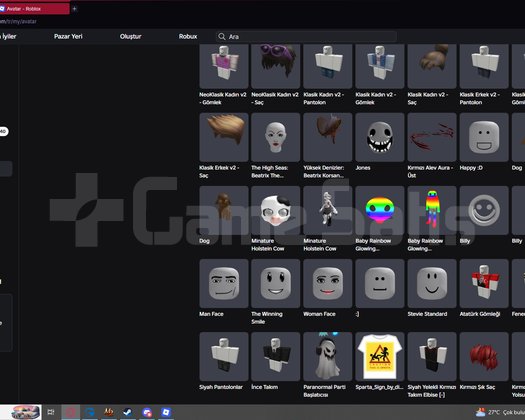Open the Steam icon in the taskbar
The width and height of the screenshot is (525, 420).
128,412
